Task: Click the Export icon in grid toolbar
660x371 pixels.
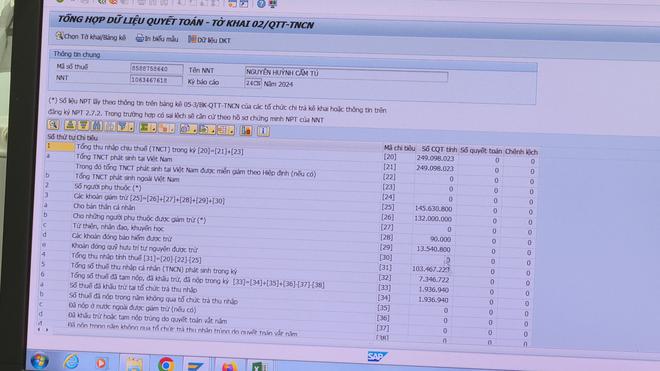Action: 204,129
